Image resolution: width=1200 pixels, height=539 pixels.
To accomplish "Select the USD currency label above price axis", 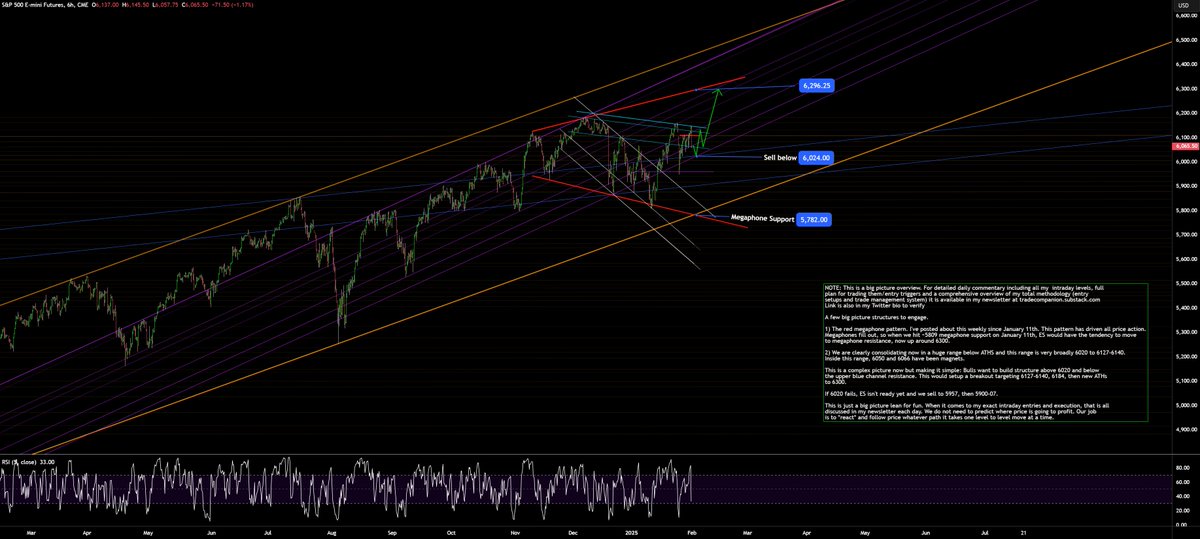I will [x=1182, y=5].
